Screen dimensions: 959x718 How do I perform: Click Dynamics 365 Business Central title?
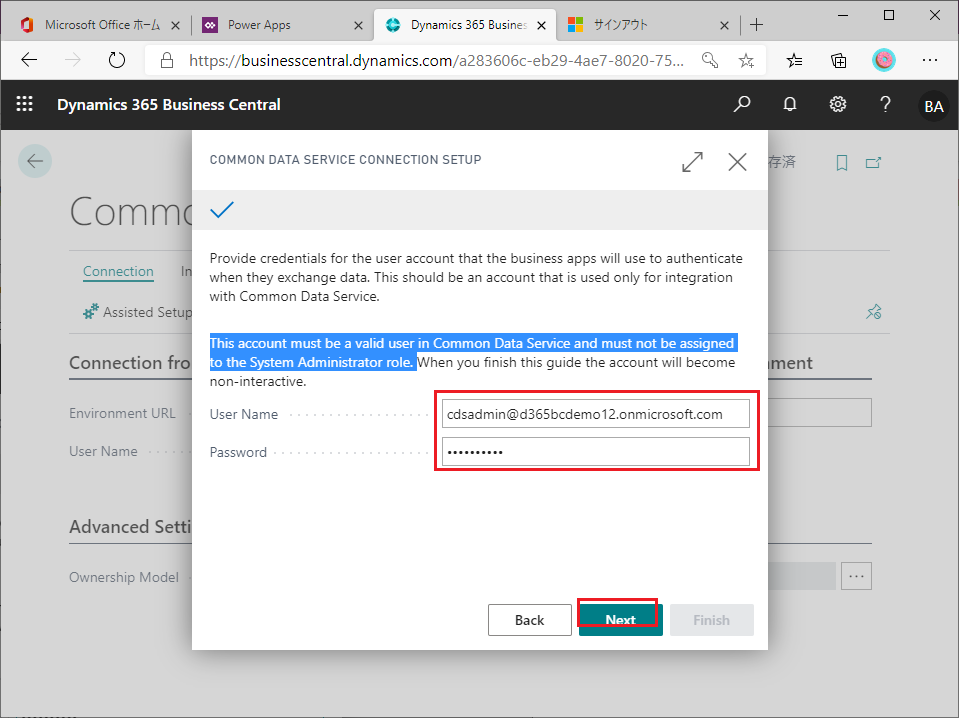[x=169, y=105]
